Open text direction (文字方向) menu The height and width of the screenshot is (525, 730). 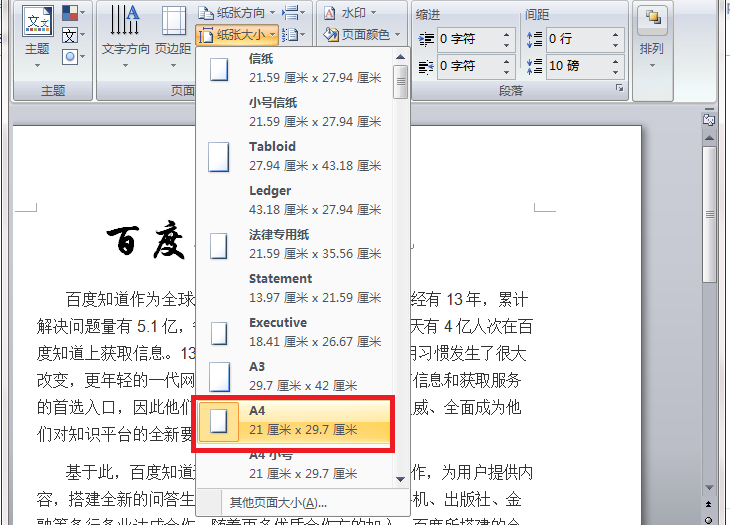(x=125, y=36)
